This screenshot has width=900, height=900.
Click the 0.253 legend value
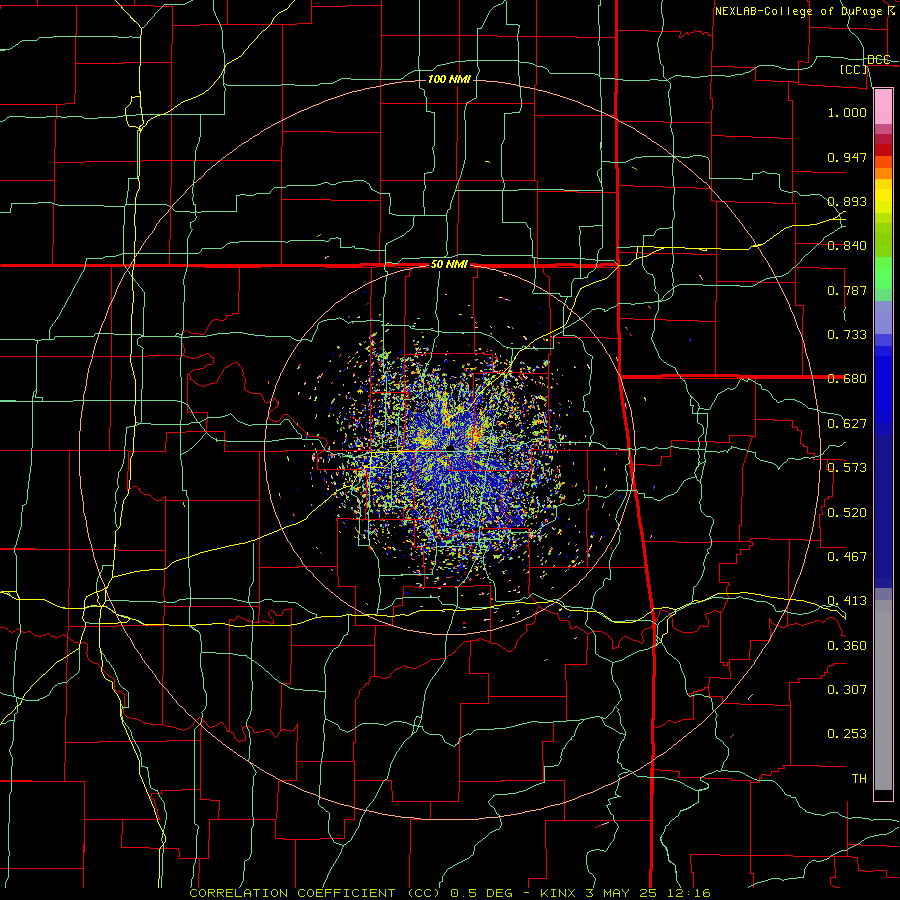click(x=847, y=734)
